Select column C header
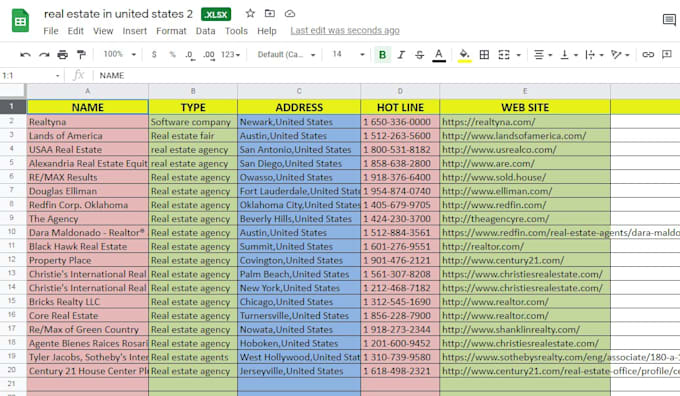 [x=299, y=91]
